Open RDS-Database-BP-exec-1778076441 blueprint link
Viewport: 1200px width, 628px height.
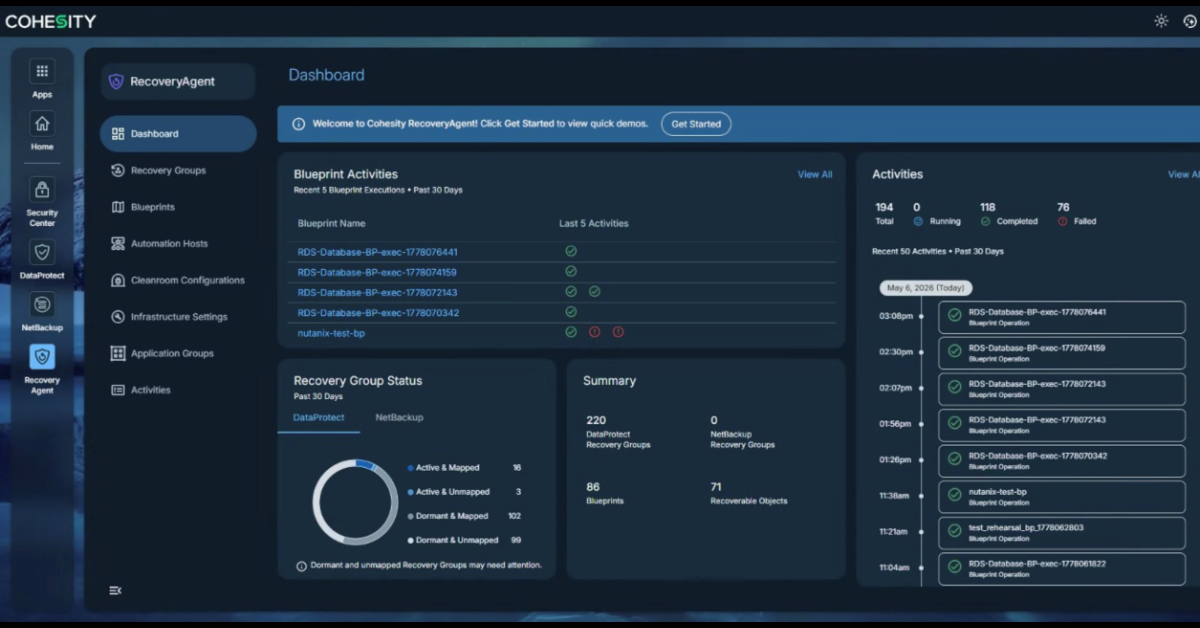(x=377, y=252)
